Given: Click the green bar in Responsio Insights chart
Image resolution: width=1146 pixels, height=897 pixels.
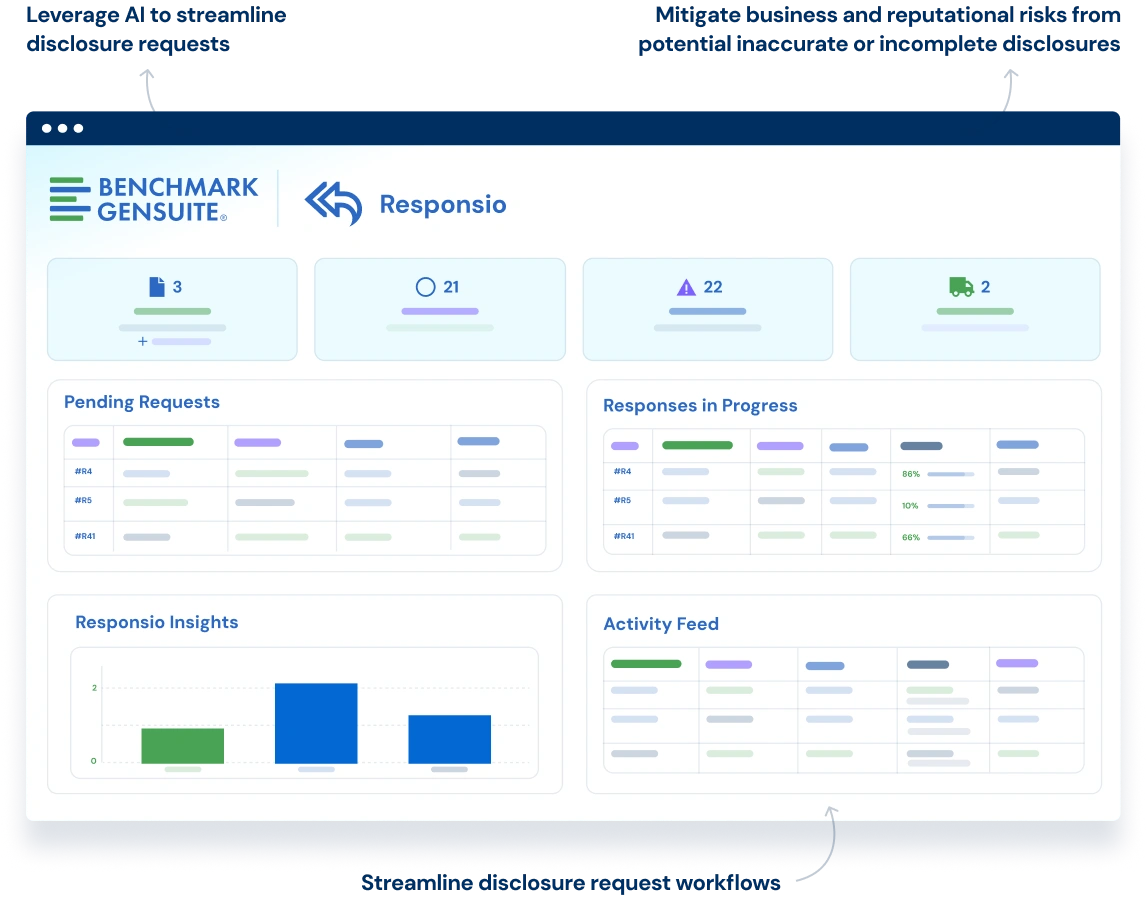Looking at the screenshot, I should coord(183,746).
